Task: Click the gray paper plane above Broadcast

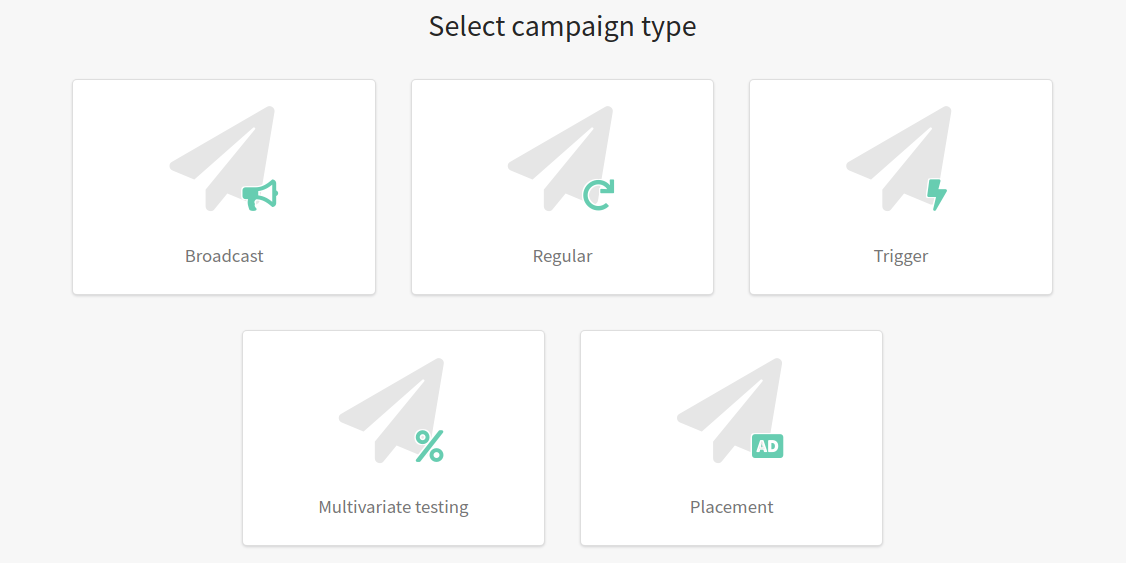Action: point(223,158)
